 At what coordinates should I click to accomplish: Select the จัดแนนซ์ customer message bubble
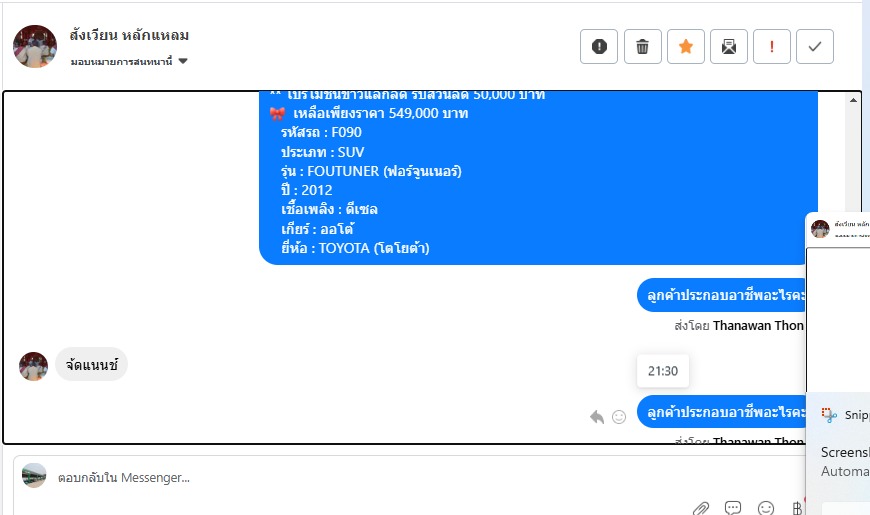click(x=92, y=365)
